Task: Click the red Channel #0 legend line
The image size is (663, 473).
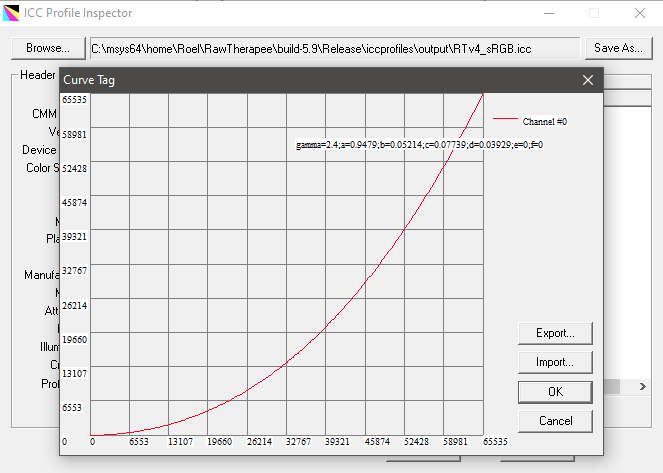Action: 505,121
